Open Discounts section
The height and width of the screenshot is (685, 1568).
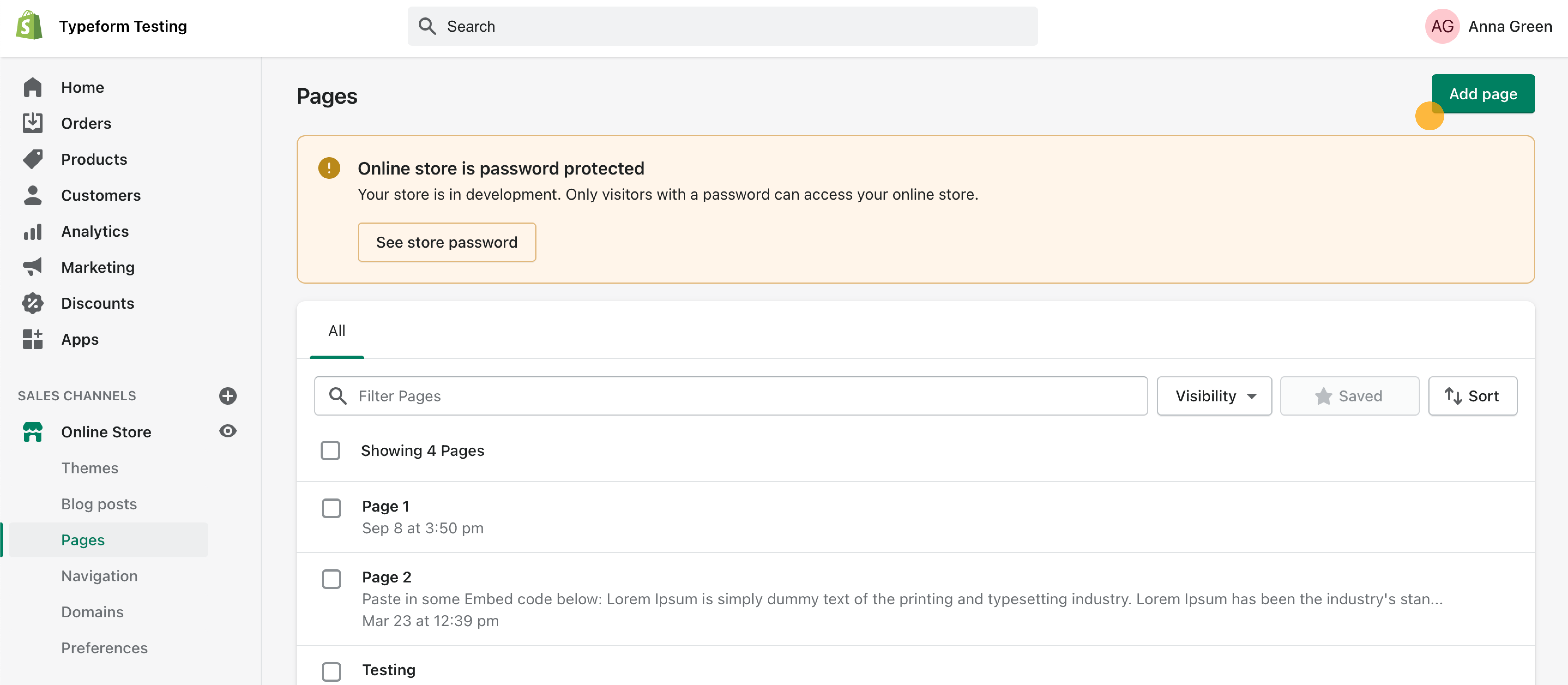(97, 303)
